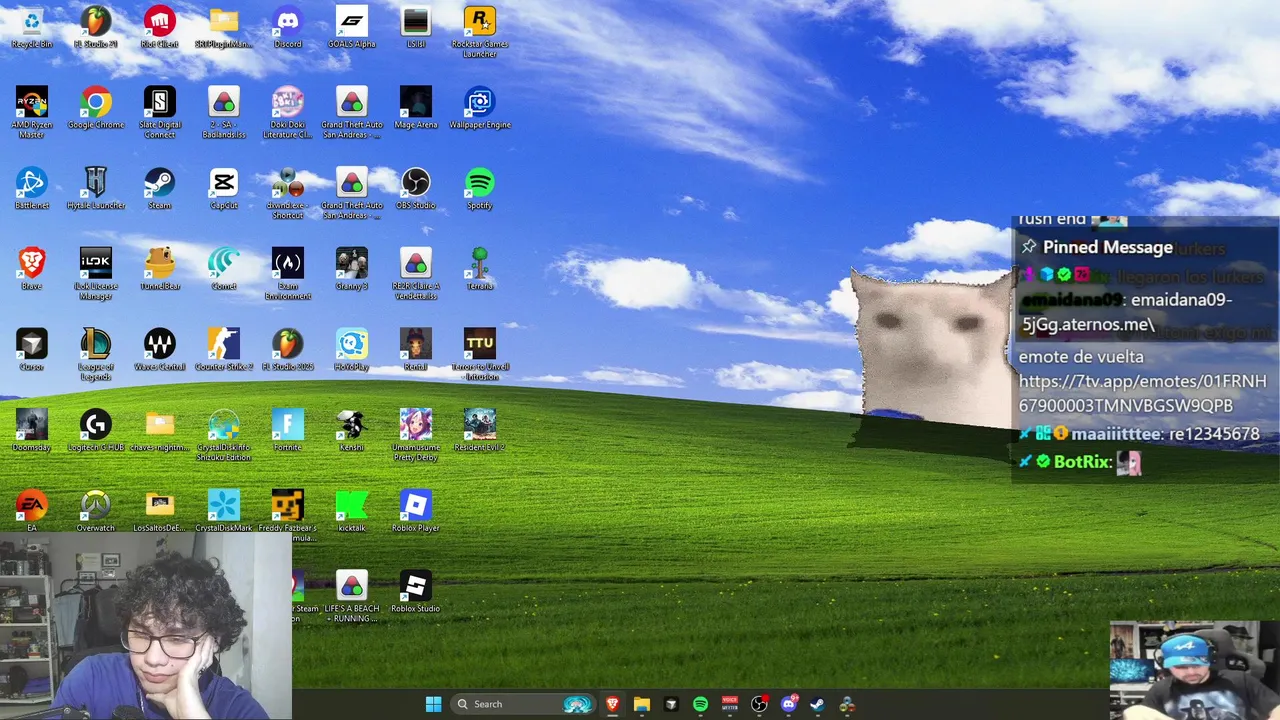This screenshot has height=720, width=1280.
Task: Open the Battle.net desktop shortcut
Action: coord(32,188)
